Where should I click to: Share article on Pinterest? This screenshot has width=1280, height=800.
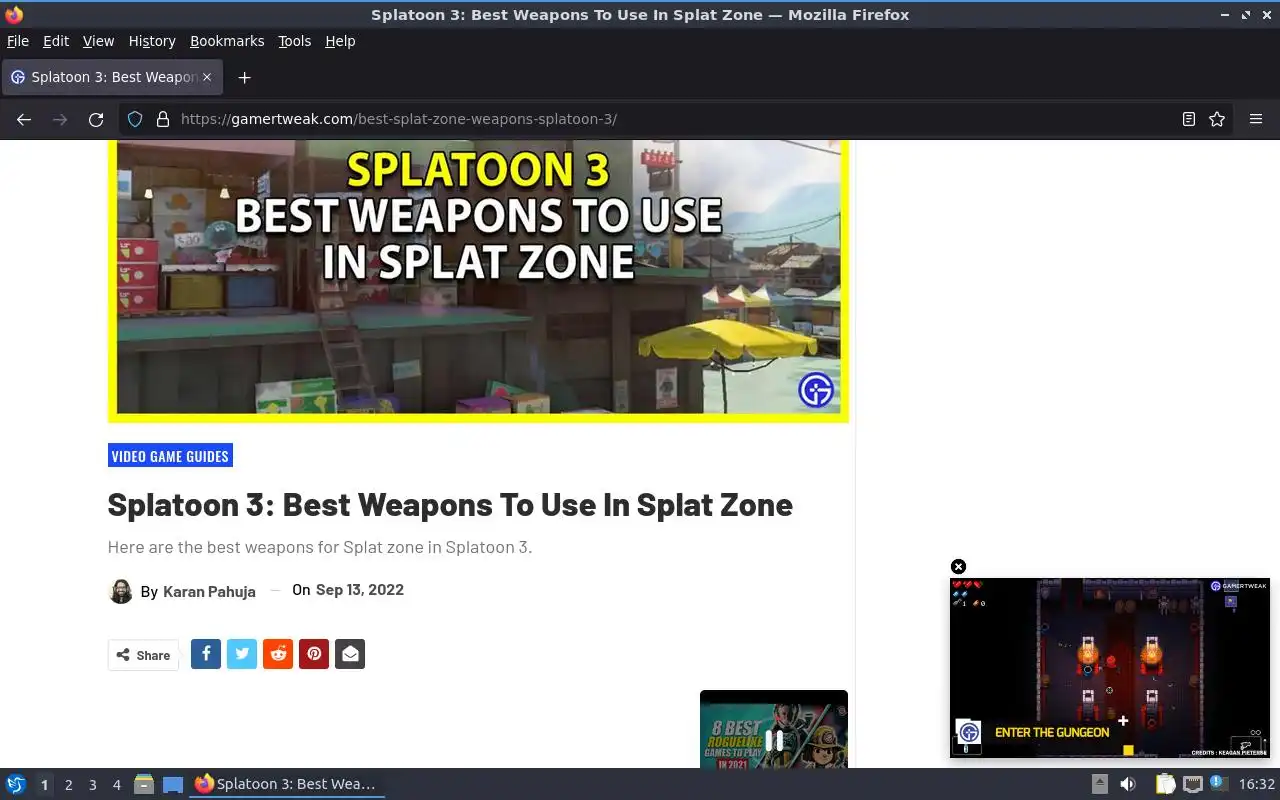(x=314, y=654)
